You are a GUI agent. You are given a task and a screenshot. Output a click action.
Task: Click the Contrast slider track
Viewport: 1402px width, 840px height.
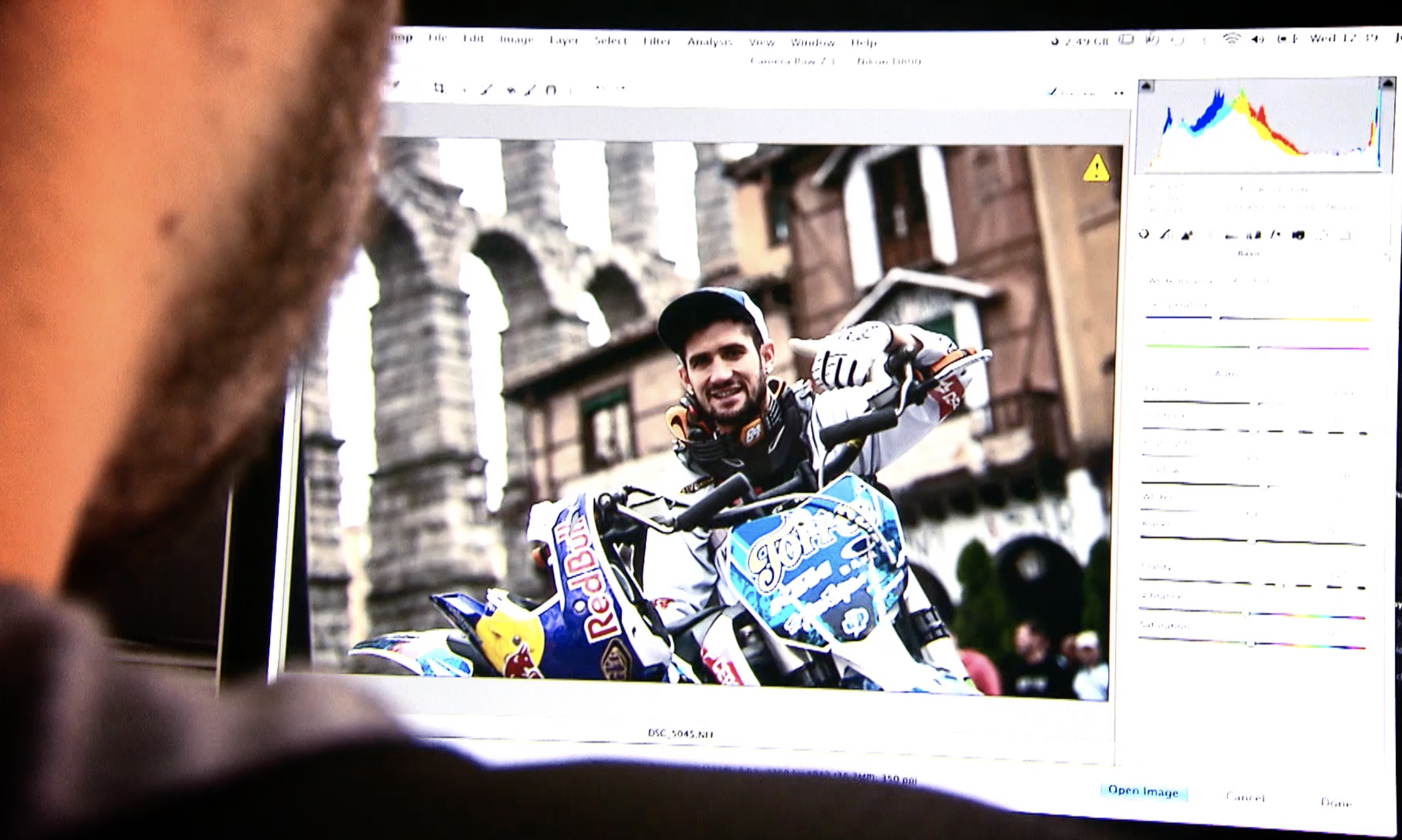pyautogui.click(x=1255, y=431)
